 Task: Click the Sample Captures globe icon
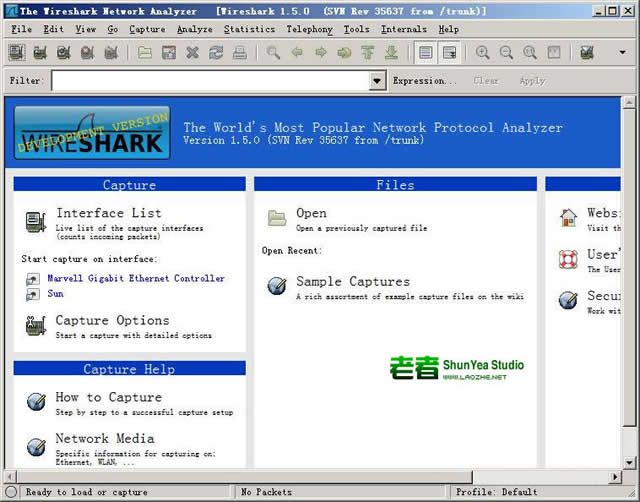coord(277,285)
